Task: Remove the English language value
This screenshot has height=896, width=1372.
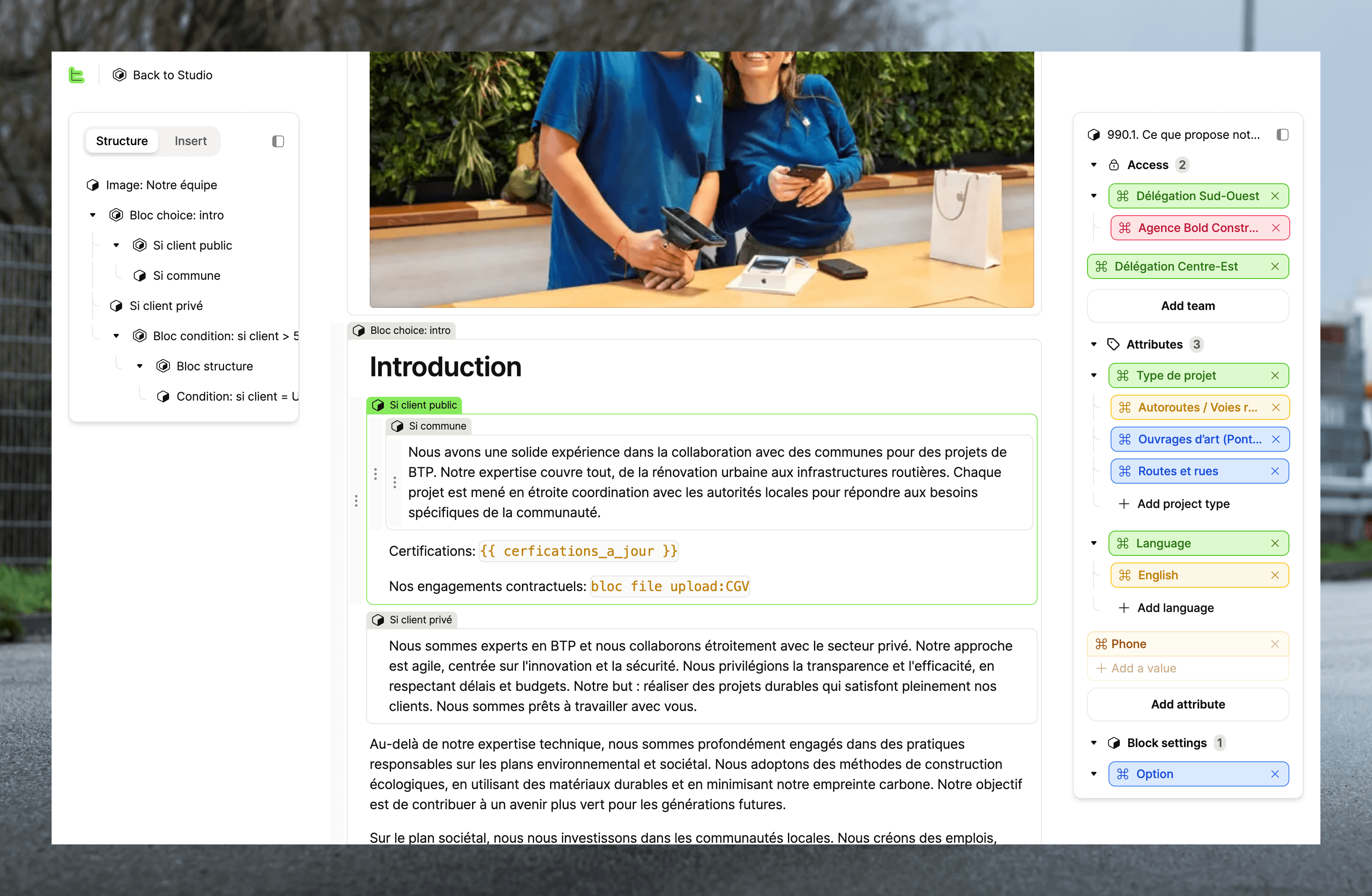Action: 1275,575
